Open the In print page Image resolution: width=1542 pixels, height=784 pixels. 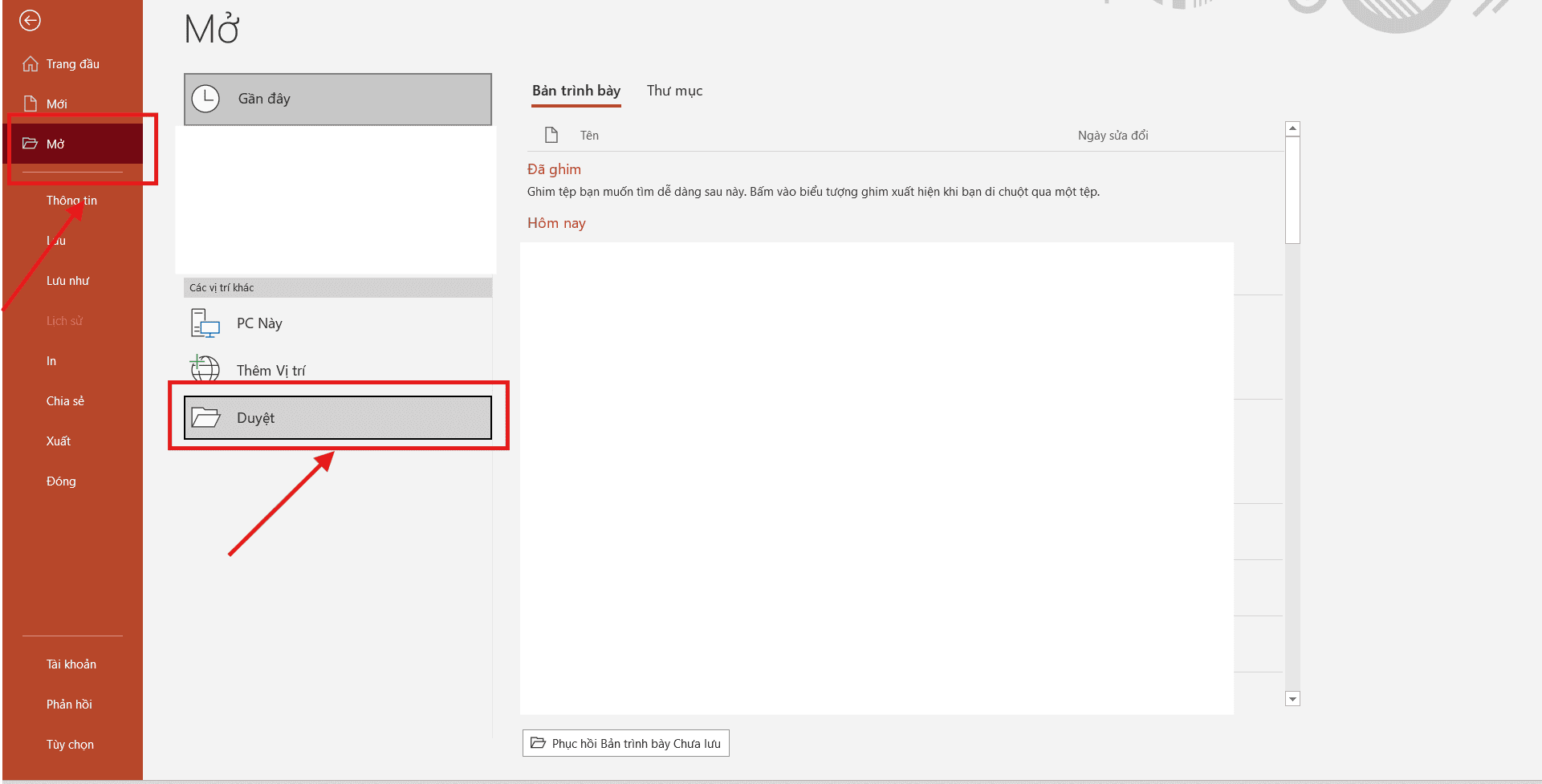(x=51, y=361)
